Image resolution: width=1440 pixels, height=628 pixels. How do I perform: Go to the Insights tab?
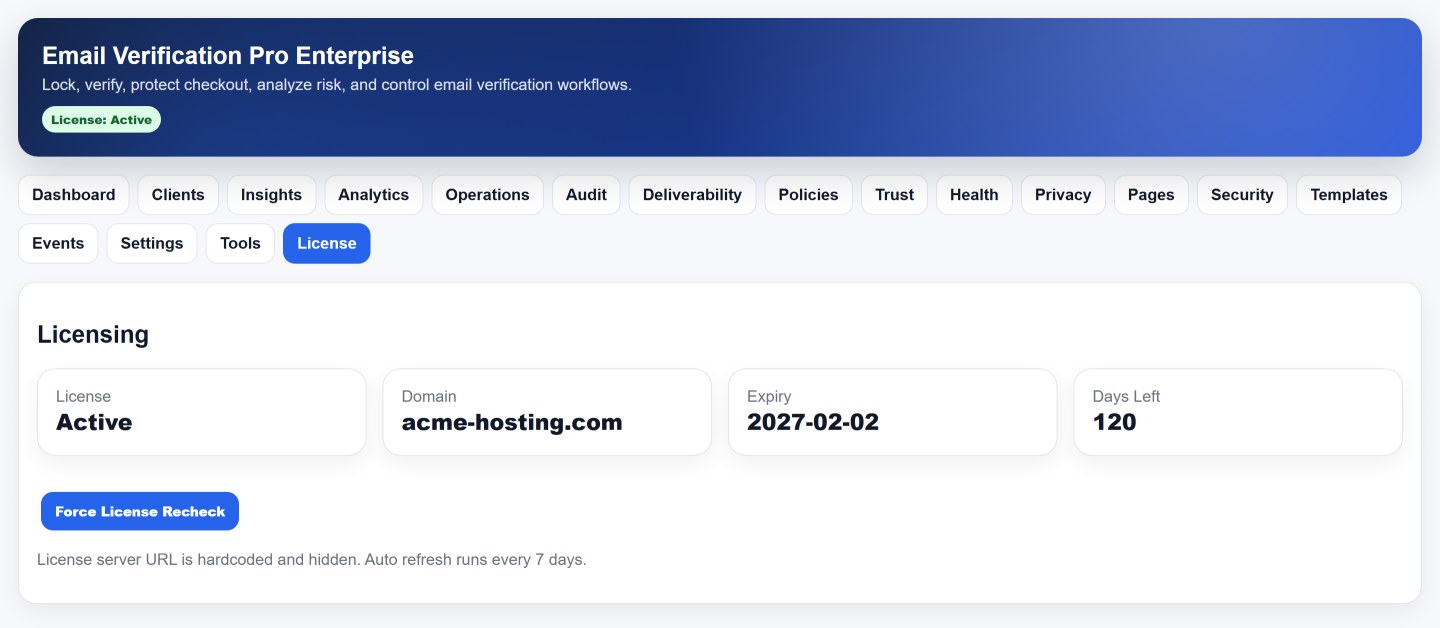point(271,195)
